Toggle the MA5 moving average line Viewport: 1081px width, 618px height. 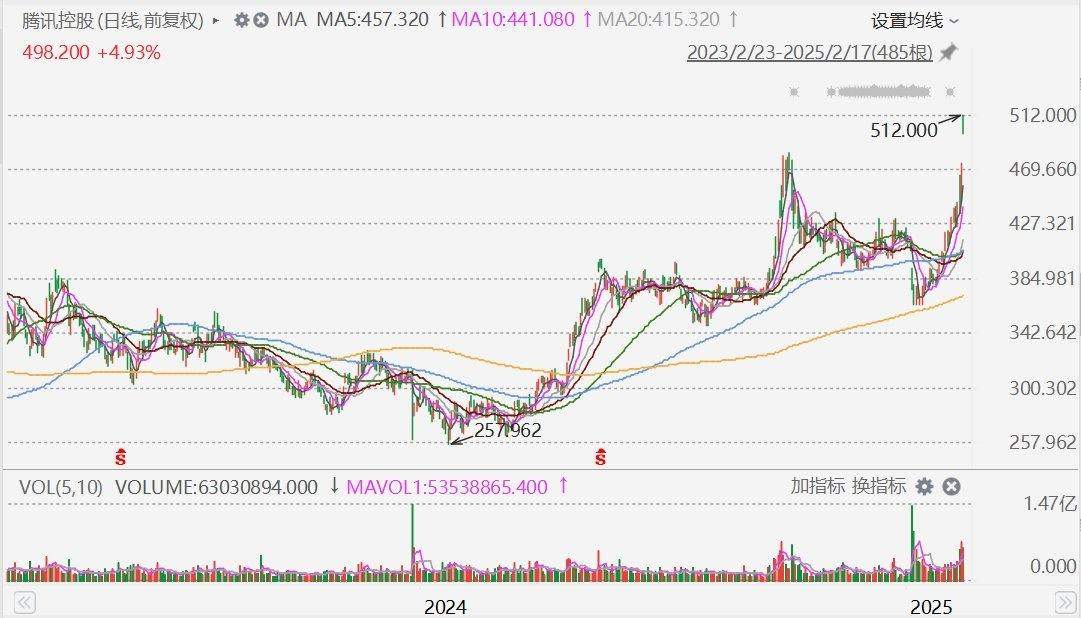coord(372,20)
